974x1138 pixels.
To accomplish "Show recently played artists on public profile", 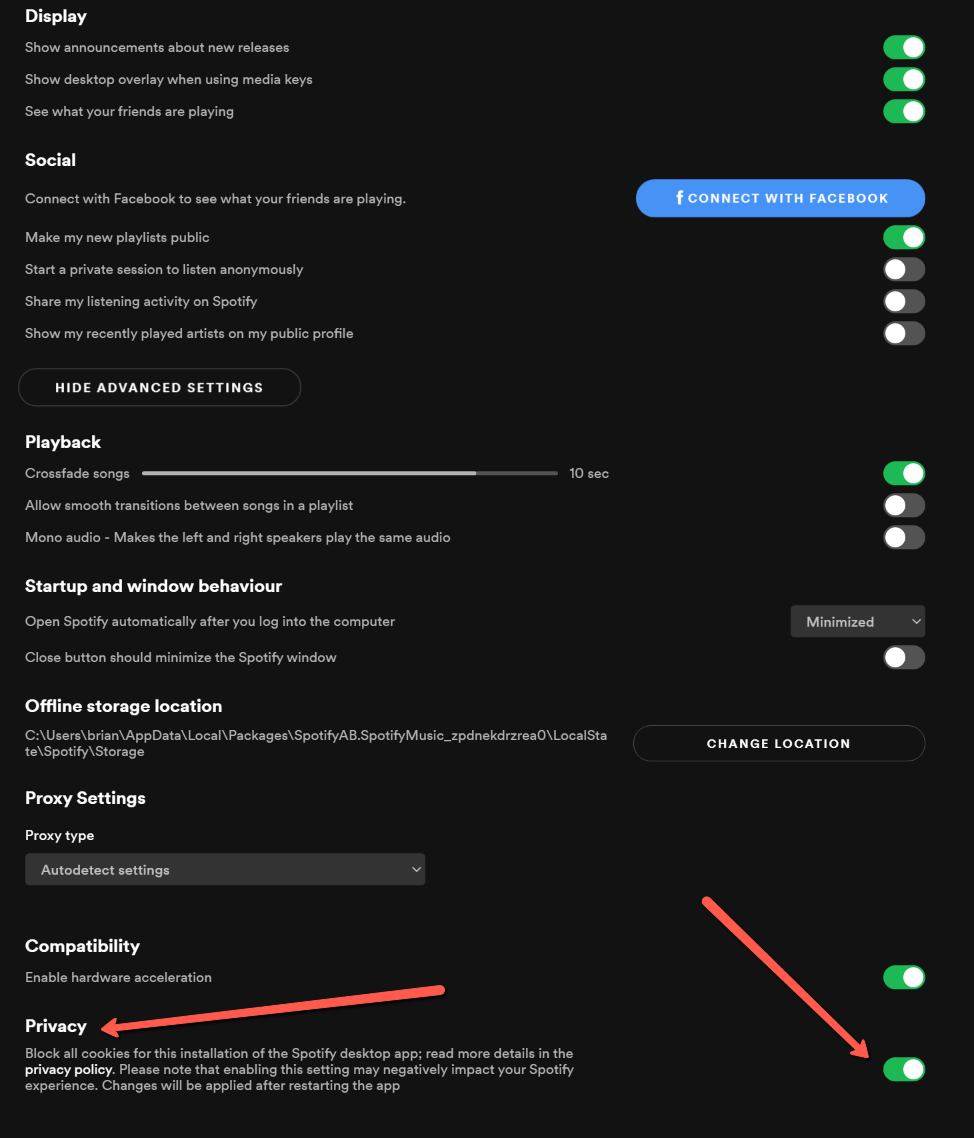I will pos(903,333).
